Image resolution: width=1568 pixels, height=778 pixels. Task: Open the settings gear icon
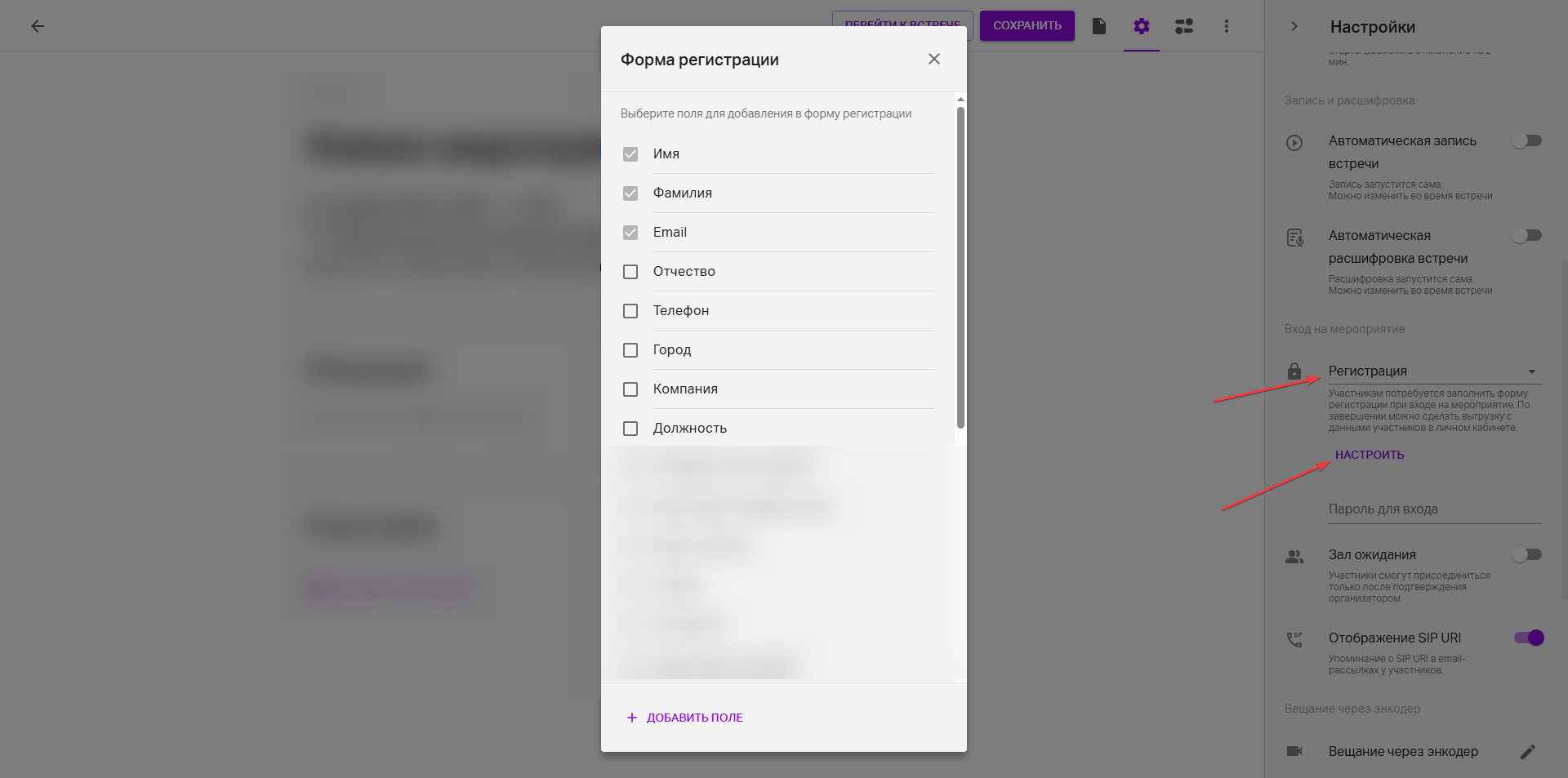(1141, 26)
